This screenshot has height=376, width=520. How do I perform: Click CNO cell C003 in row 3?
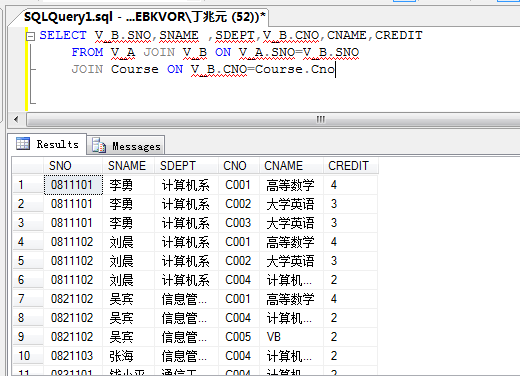tap(239, 223)
